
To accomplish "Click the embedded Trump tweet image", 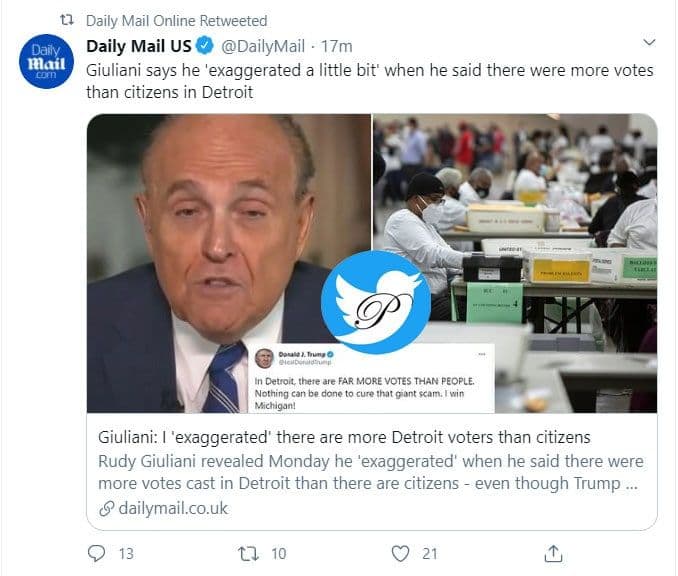I will pyautogui.click(x=372, y=380).
